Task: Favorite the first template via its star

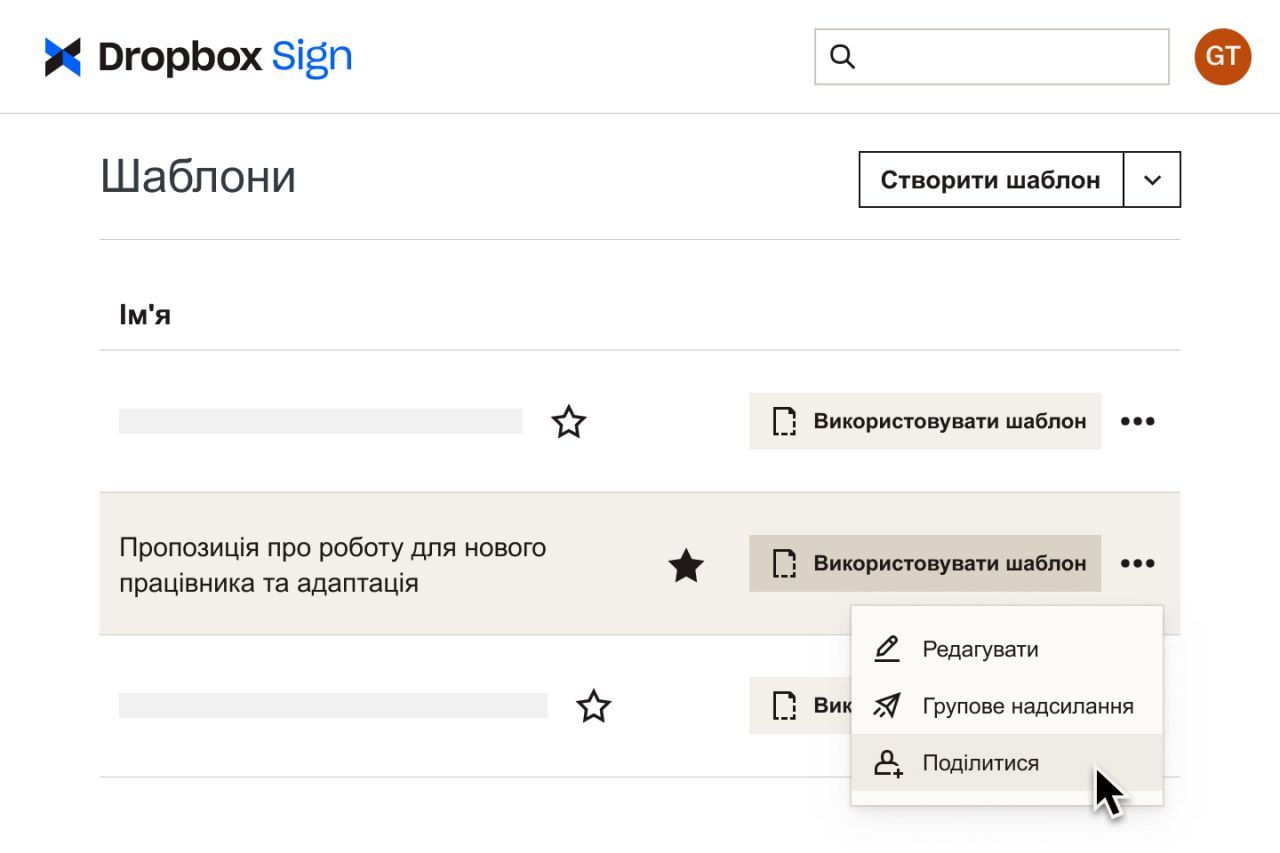Action: click(569, 422)
